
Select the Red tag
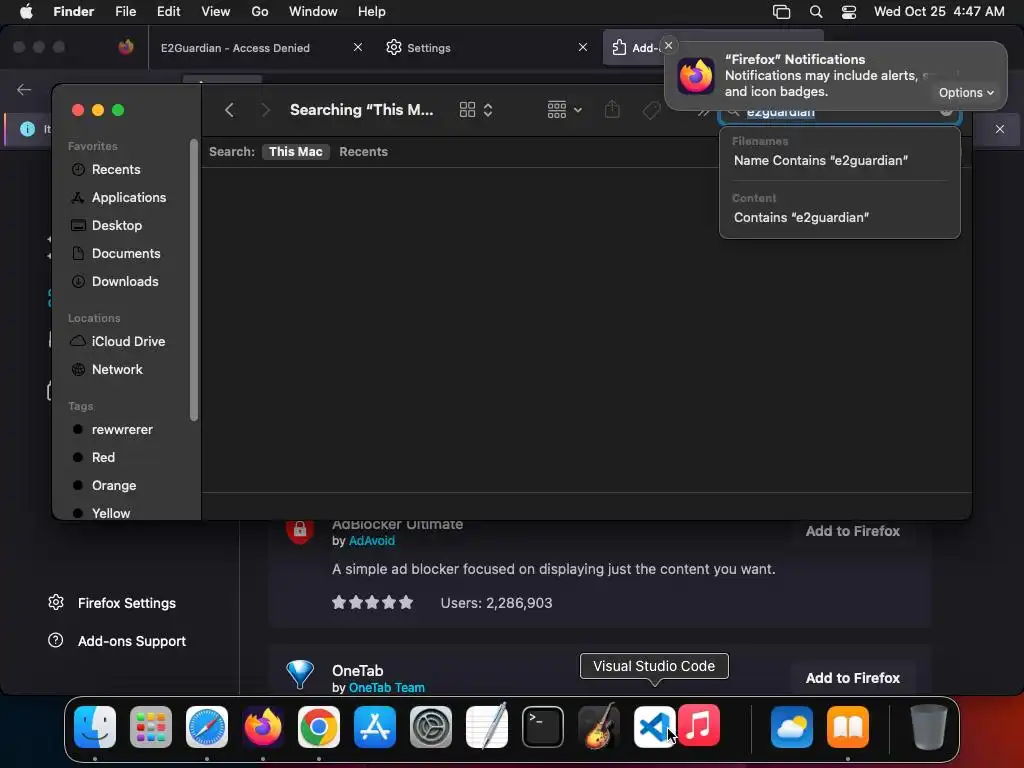(103, 458)
